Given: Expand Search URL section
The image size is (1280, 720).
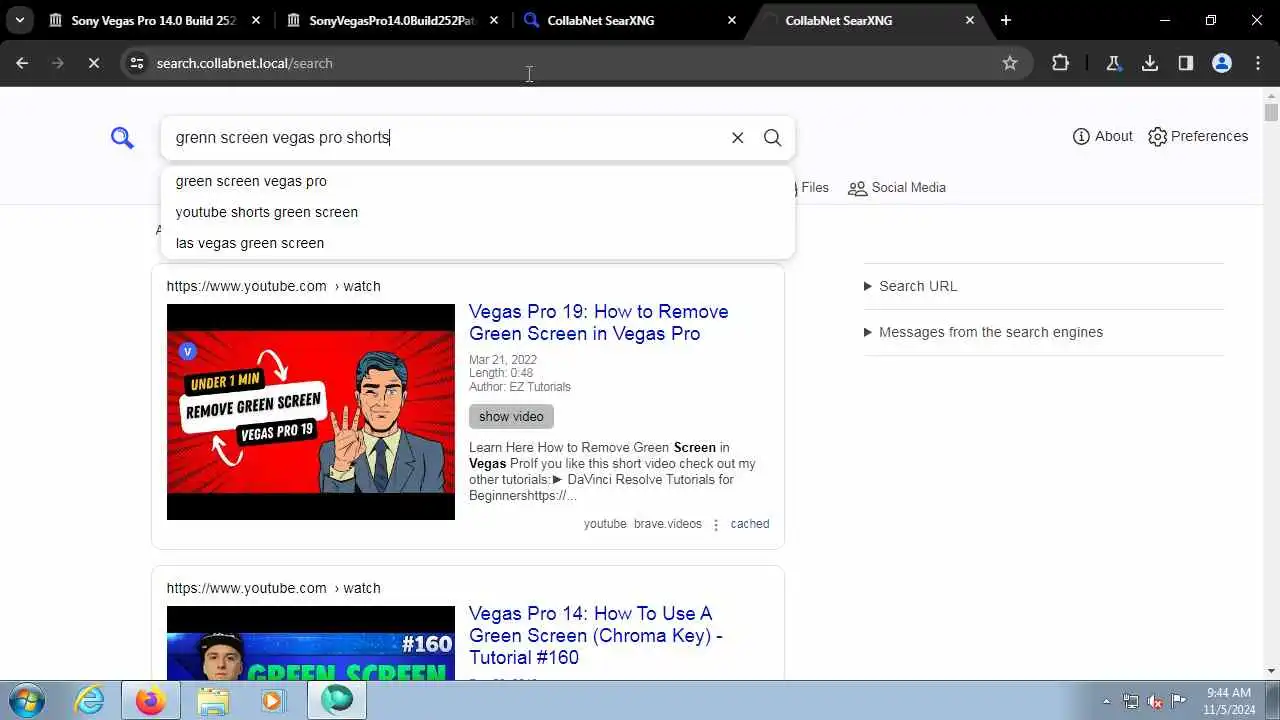Looking at the screenshot, I should 911,286.
